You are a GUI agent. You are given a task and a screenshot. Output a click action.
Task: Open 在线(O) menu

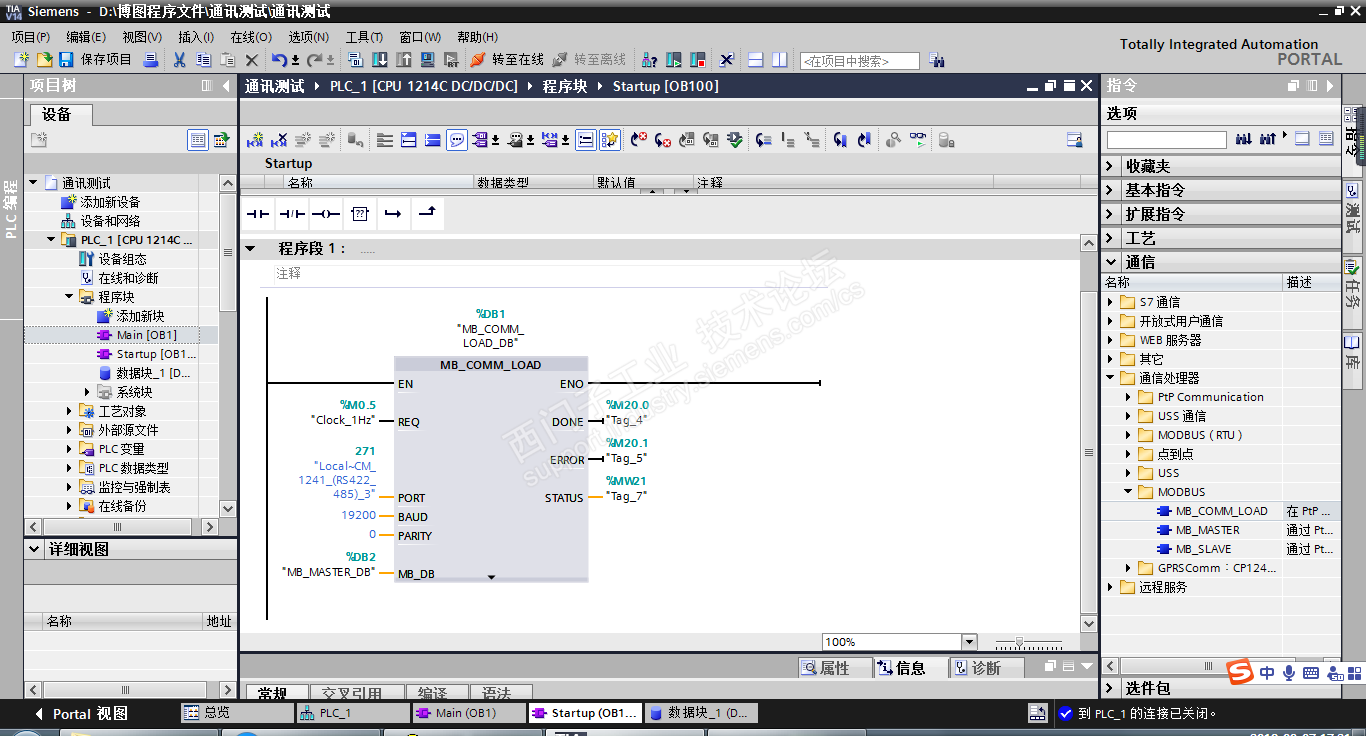251,37
